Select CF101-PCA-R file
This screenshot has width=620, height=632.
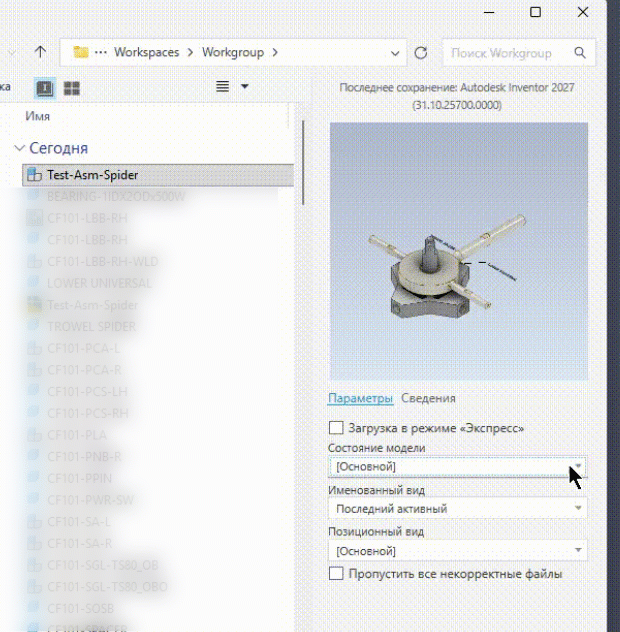coord(84,370)
